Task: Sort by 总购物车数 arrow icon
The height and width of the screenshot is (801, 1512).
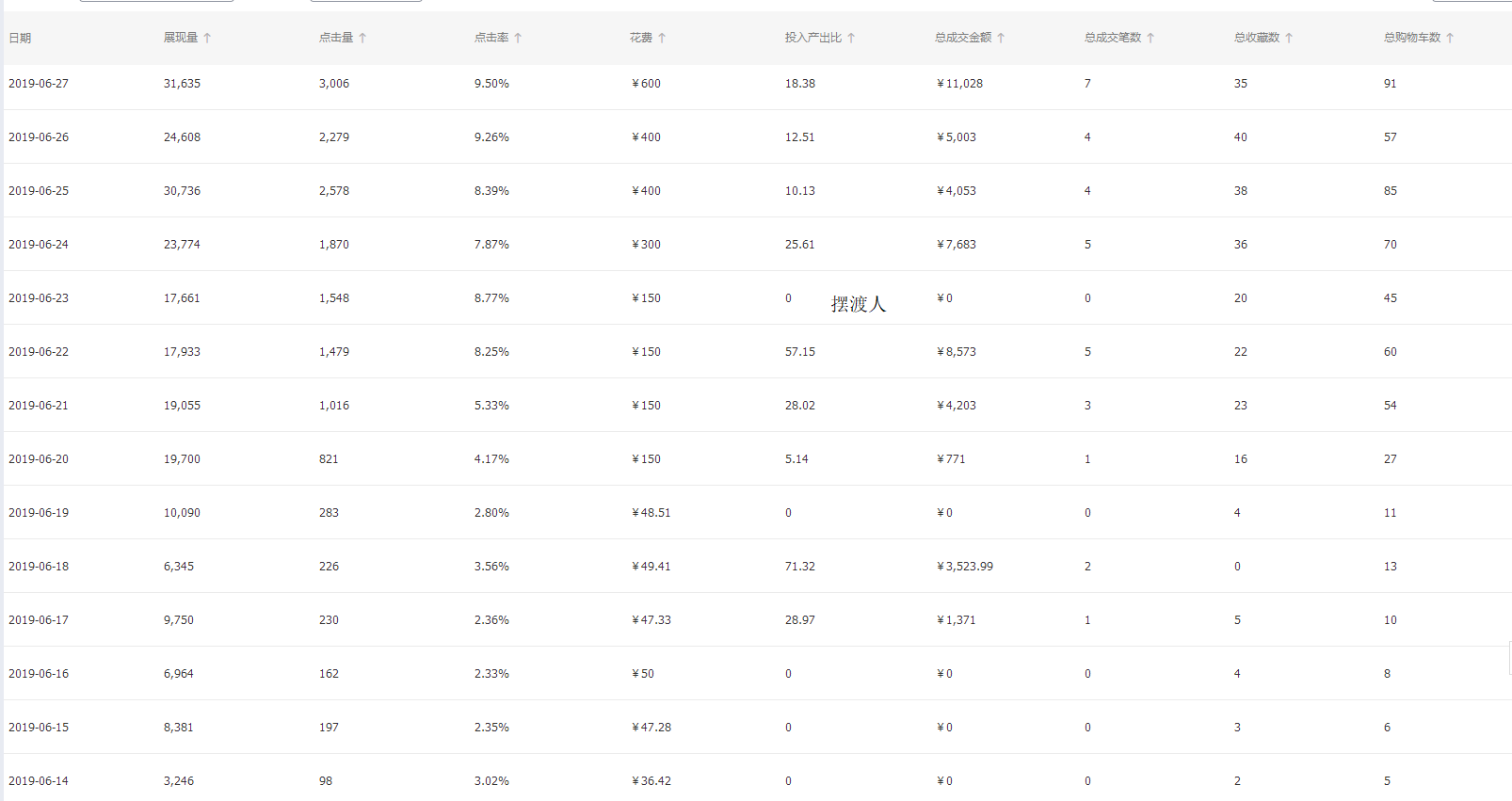Action: coord(1450,38)
